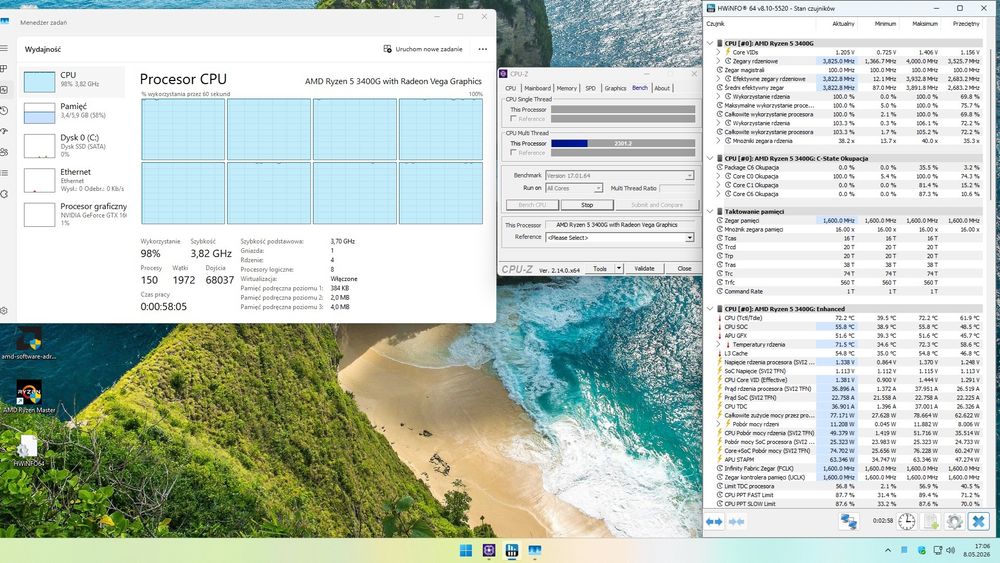Enable Reference checkbox under CPU Multi Thread

[x=513, y=152]
